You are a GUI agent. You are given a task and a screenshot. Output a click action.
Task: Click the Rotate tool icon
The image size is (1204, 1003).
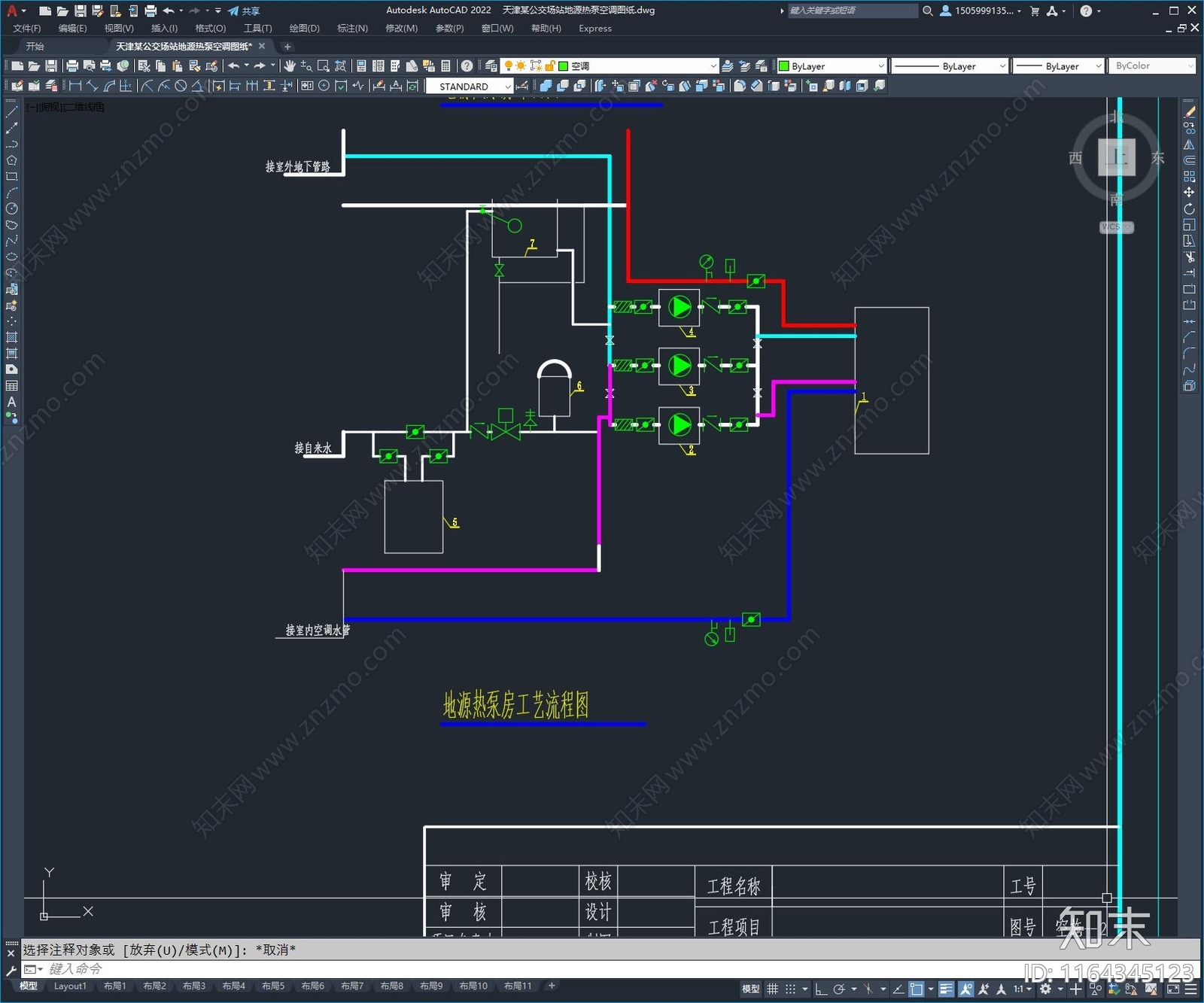point(1189,208)
